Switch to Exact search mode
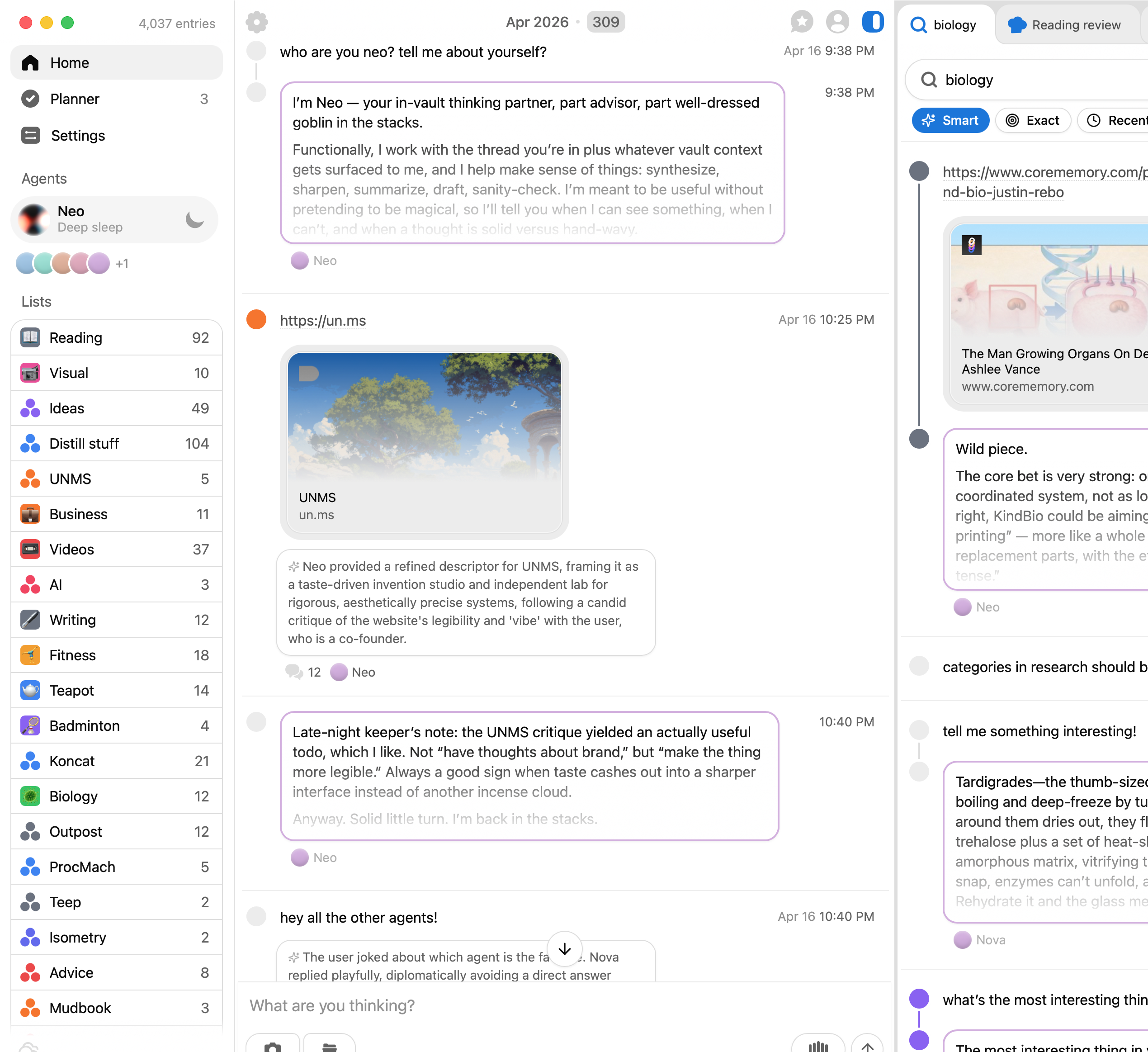This screenshot has height=1052, width=1148. click(x=1032, y=120)
